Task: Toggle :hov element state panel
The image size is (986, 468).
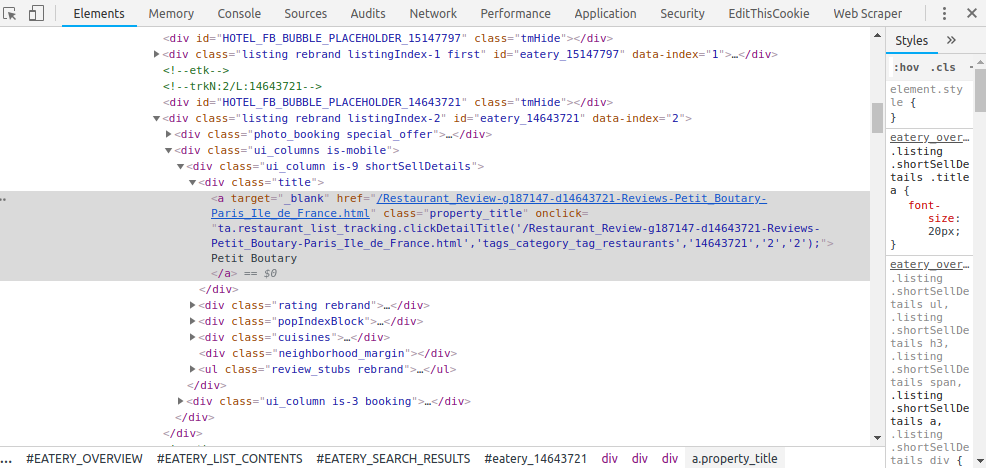Action: click(907, 67)
